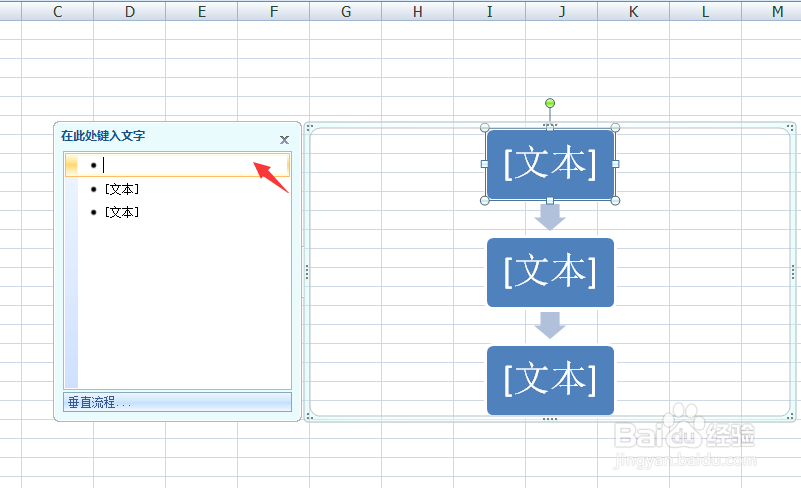Select column C header
Image resolution: width=801 pixels, height=488 pixels.
[x=57, y=11]
